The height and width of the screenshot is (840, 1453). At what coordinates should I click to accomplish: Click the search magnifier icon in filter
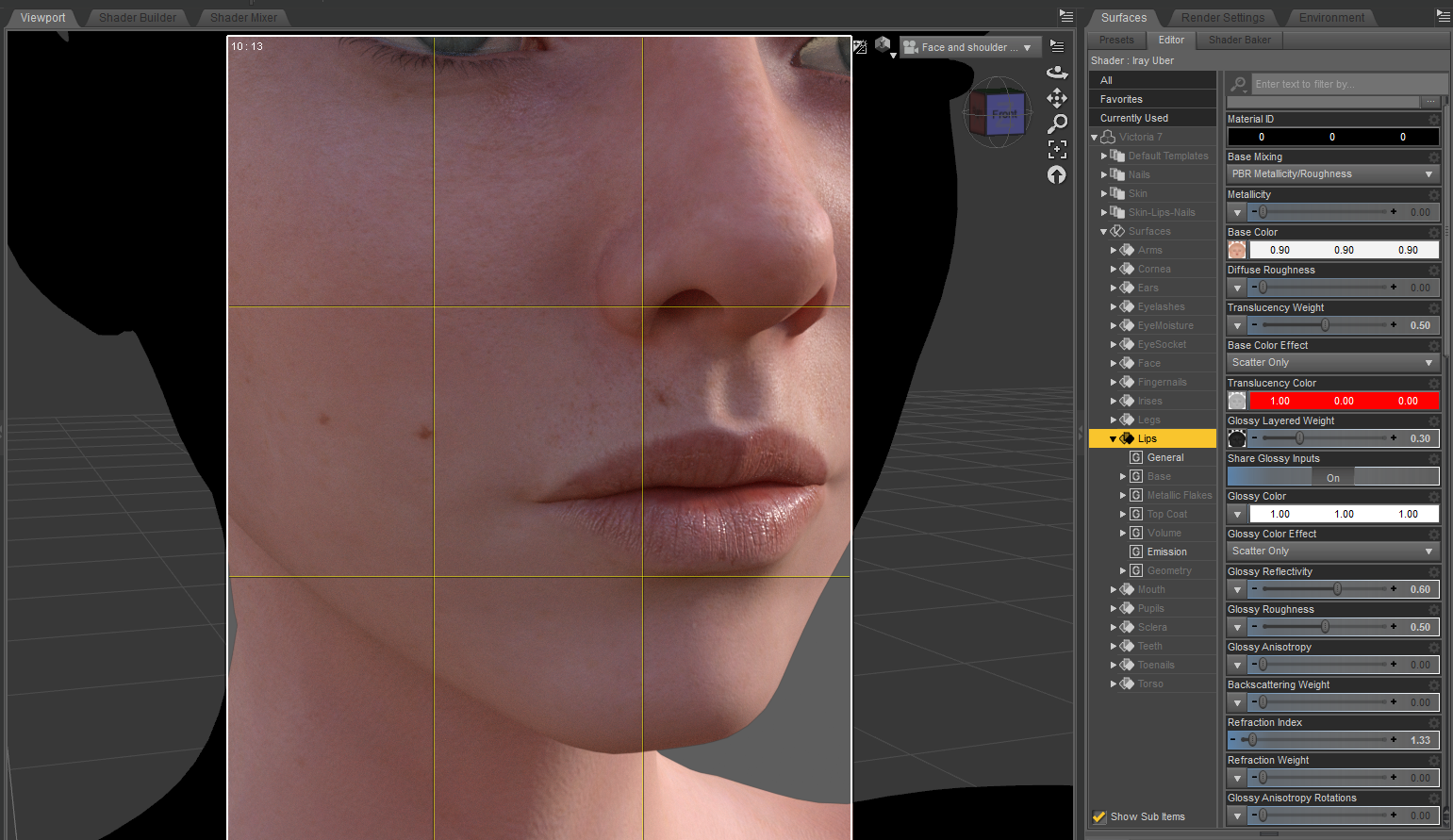point(1238,84)
